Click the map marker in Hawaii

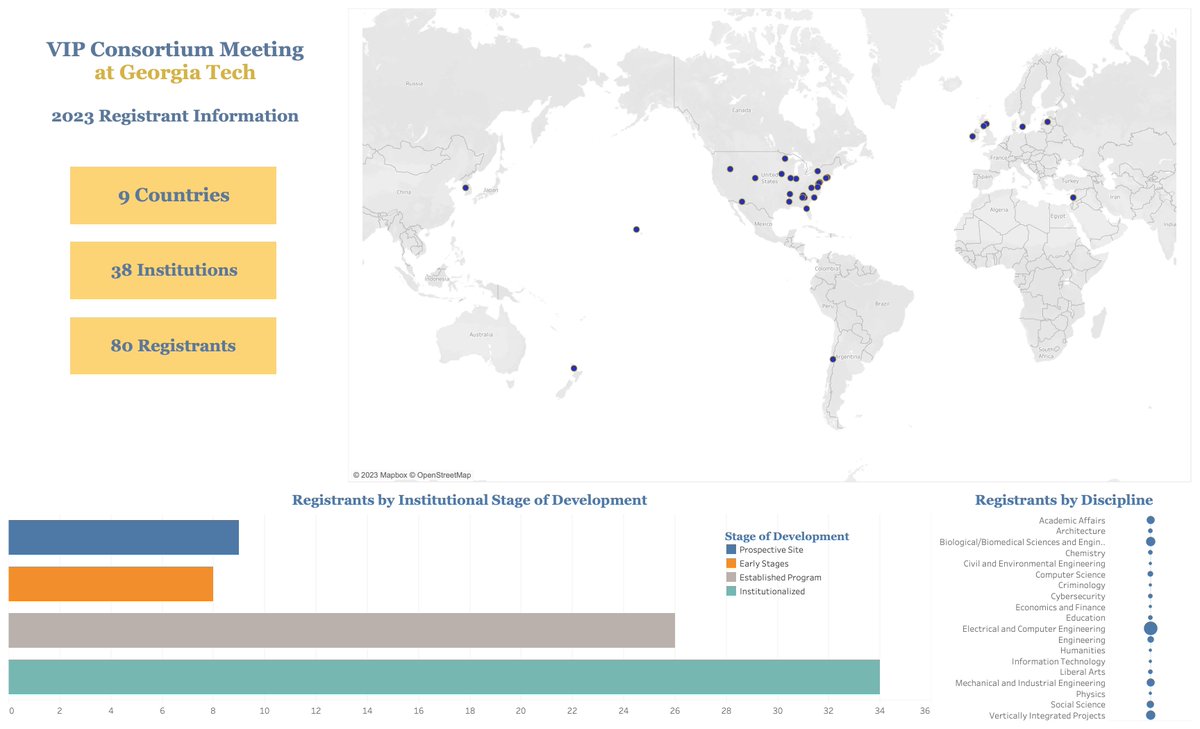click(x=636, y=229)
